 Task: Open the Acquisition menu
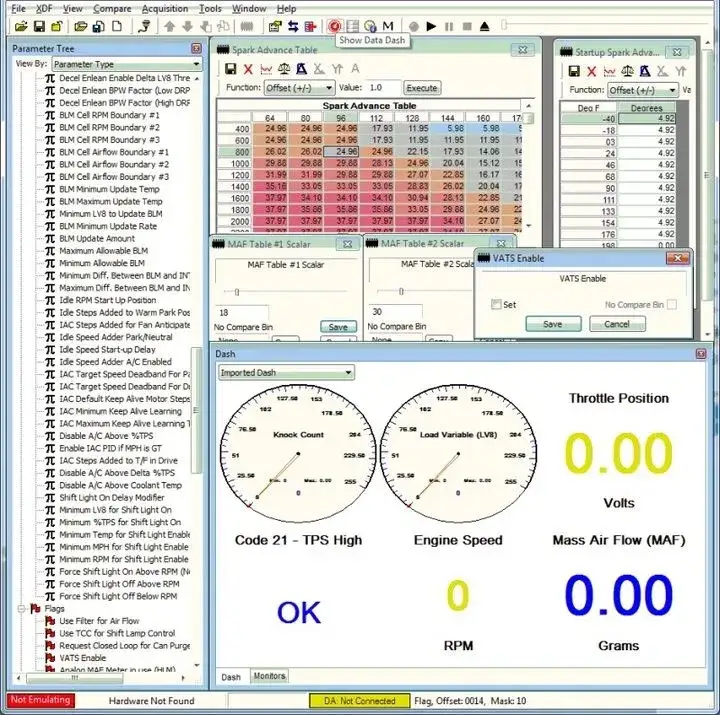164,8
